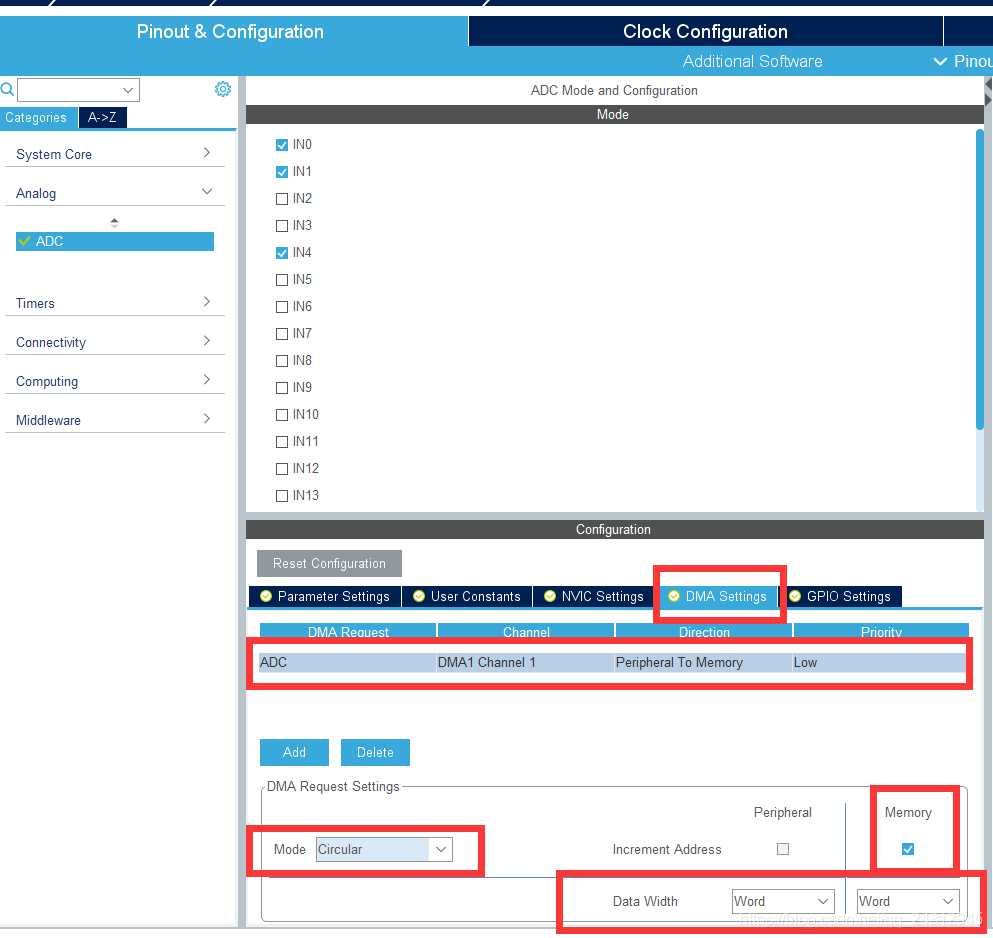This screenshot has width=993, height=938.
Task: Expand the System Core category
Action: click(x=115, y=154)
